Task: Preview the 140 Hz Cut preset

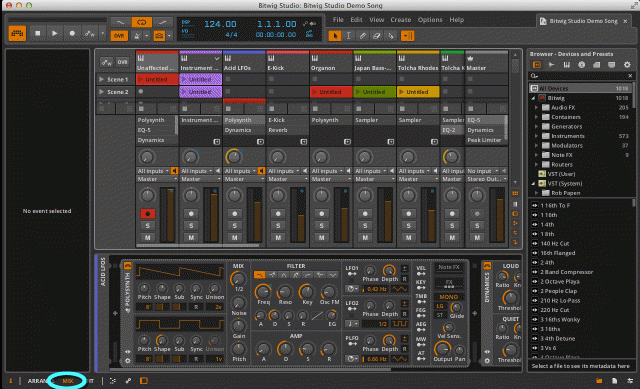Action: 535,243
